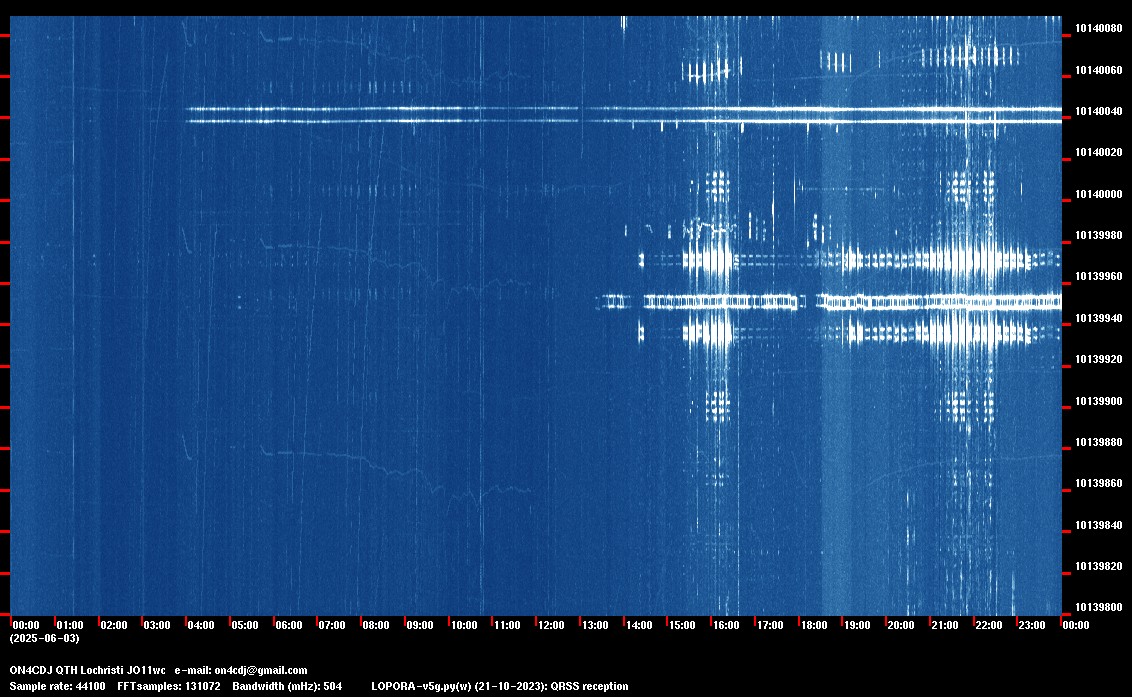Select the 10140020 frequency label
1132x697 pixels.
(x=1099, y=152)
